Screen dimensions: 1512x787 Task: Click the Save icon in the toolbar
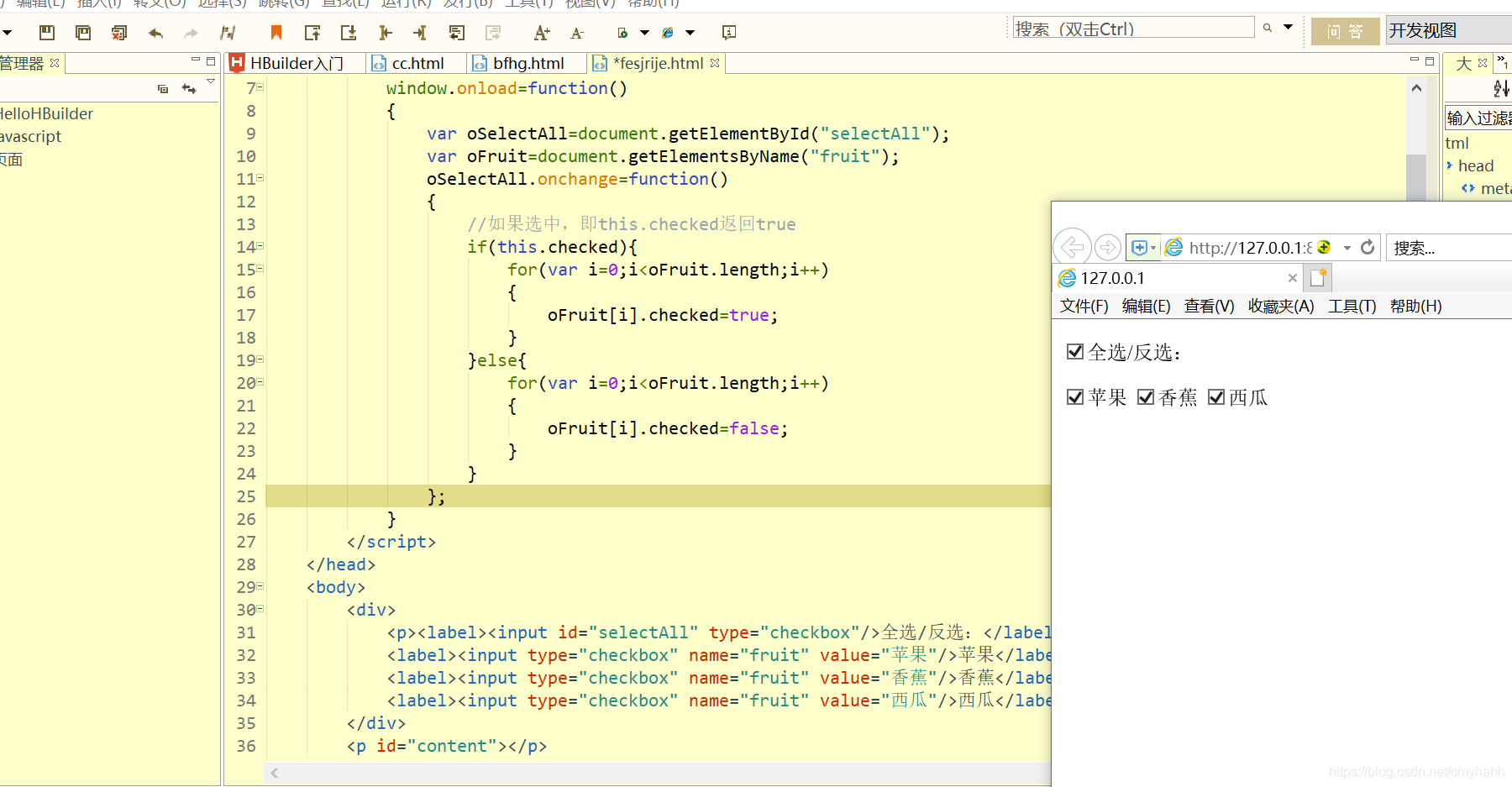(x=47, y=33)
